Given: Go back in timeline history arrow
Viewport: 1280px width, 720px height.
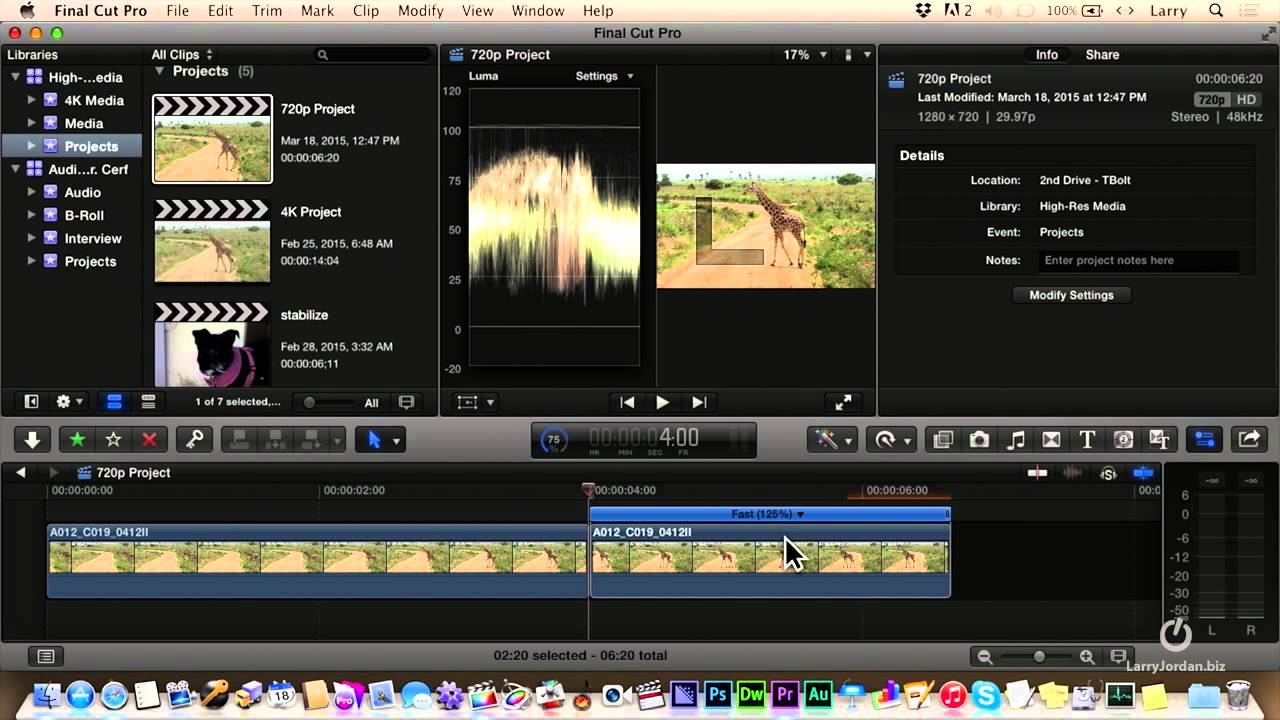Looking at the screenshot, I should [20, 472].
